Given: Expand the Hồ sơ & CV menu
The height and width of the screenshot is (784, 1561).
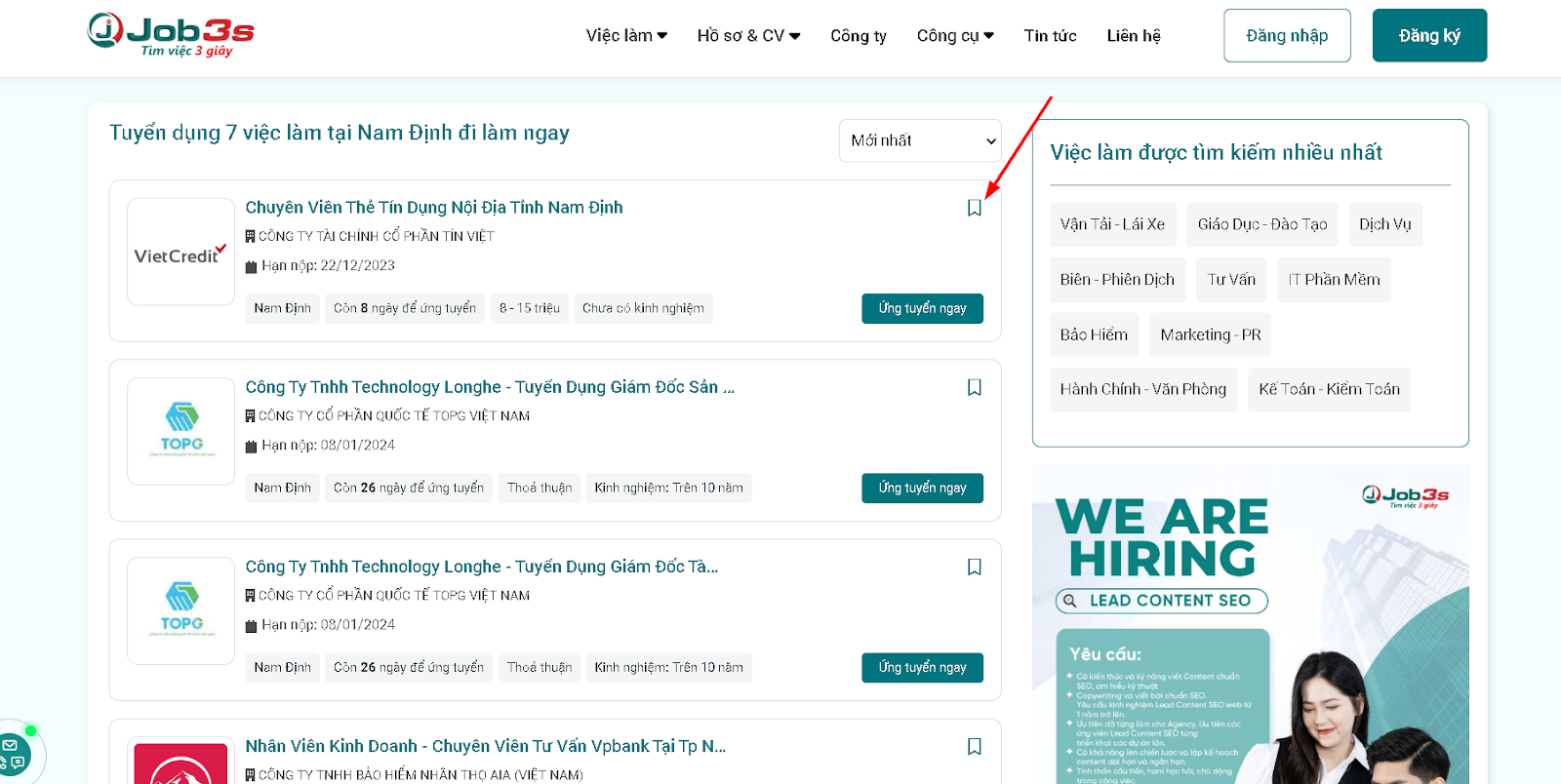Looking at the screenshot, I should pyautogui.click(x=748, y=35).
